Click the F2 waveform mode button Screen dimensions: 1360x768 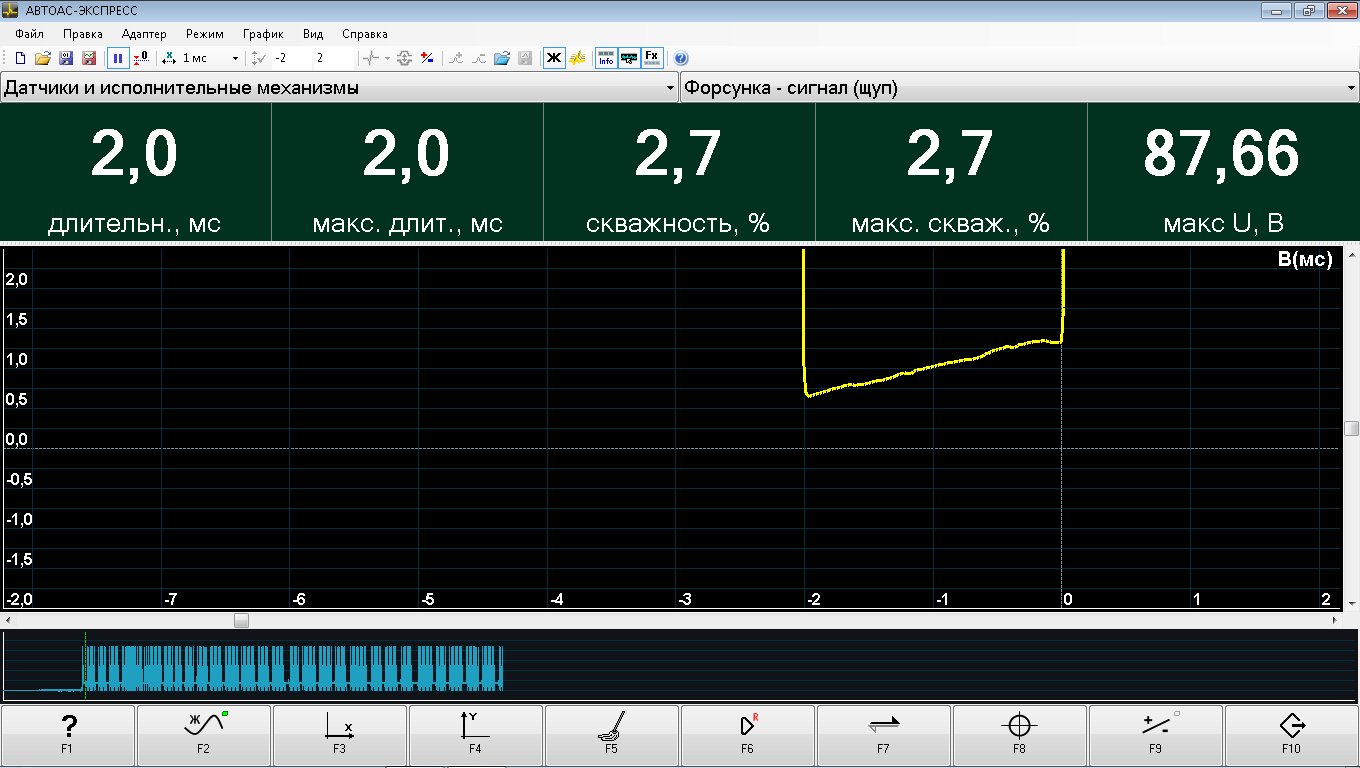point(203,735)
